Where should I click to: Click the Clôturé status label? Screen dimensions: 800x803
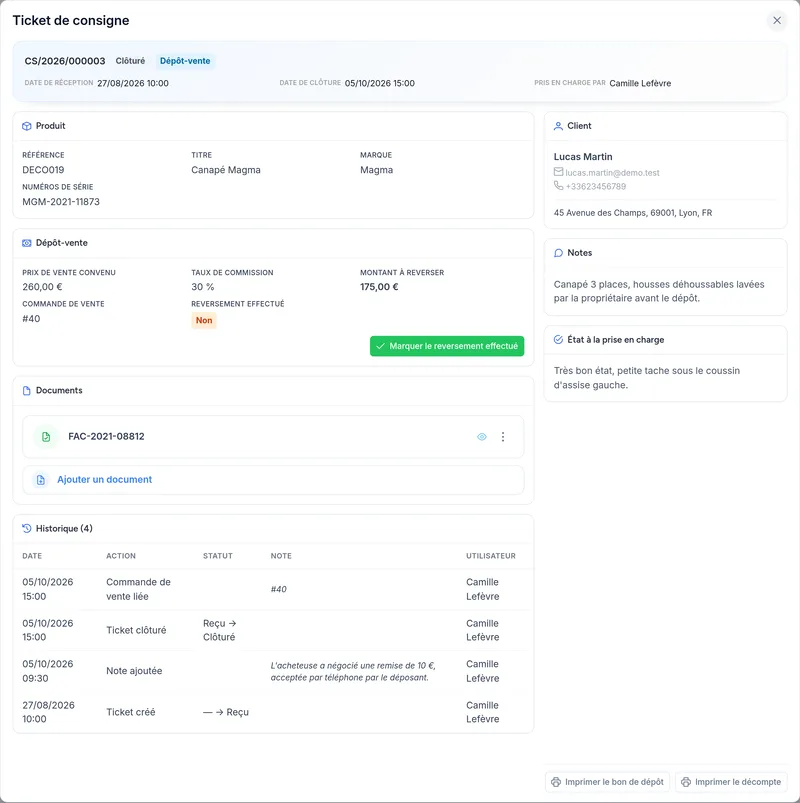pos(130,61)
